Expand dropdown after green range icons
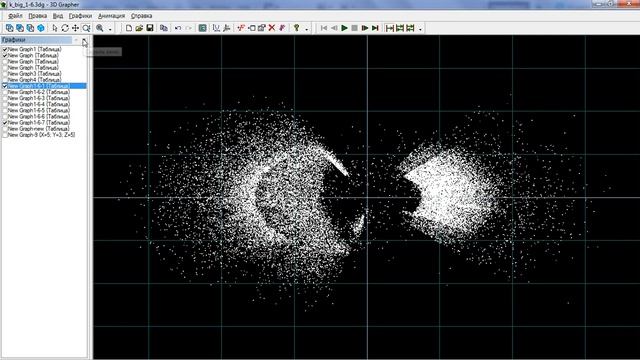The height and width of the screenshot is (360, 640). (x=420, y=28)
